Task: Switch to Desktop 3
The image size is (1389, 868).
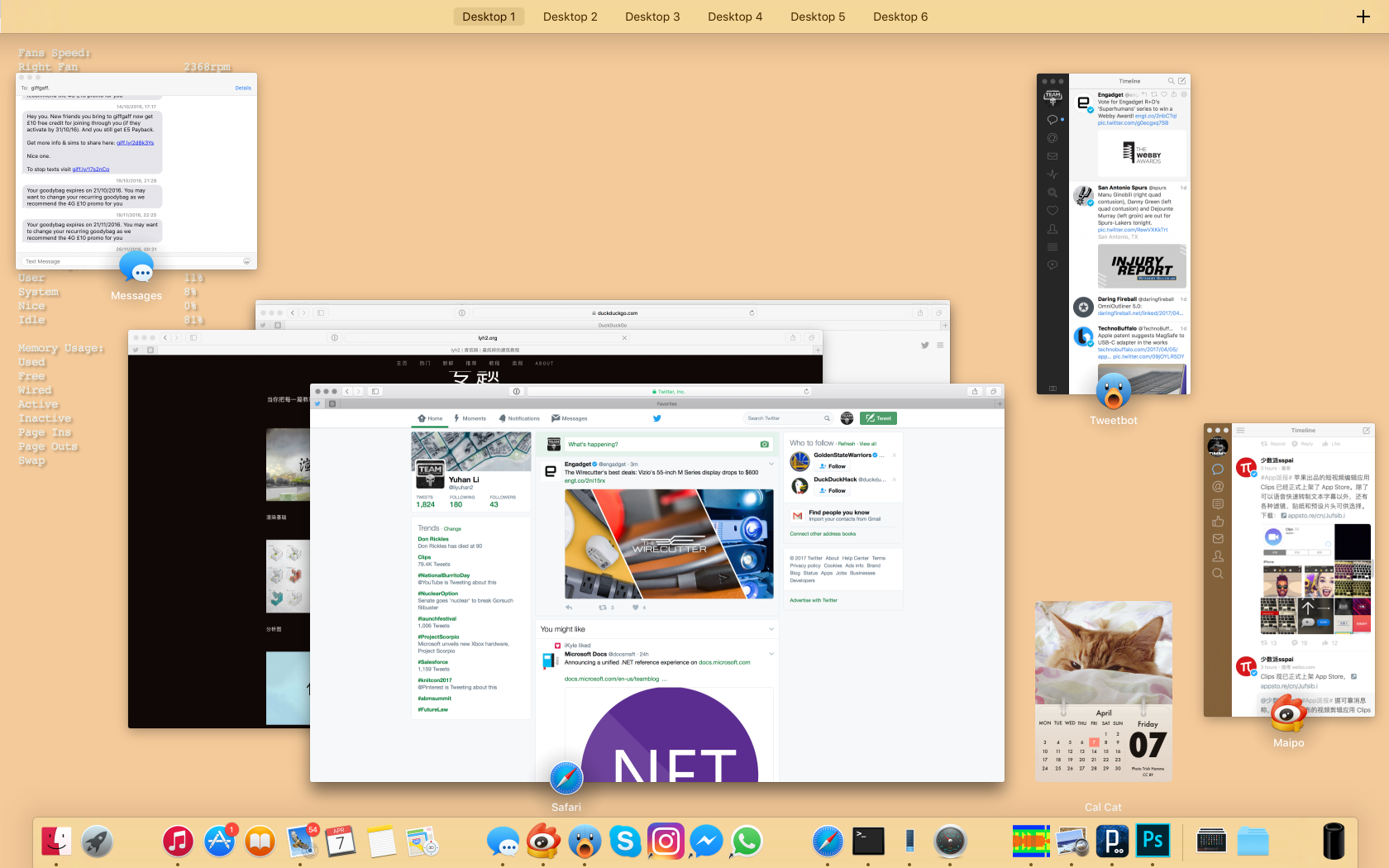Action: coord(652,17)
